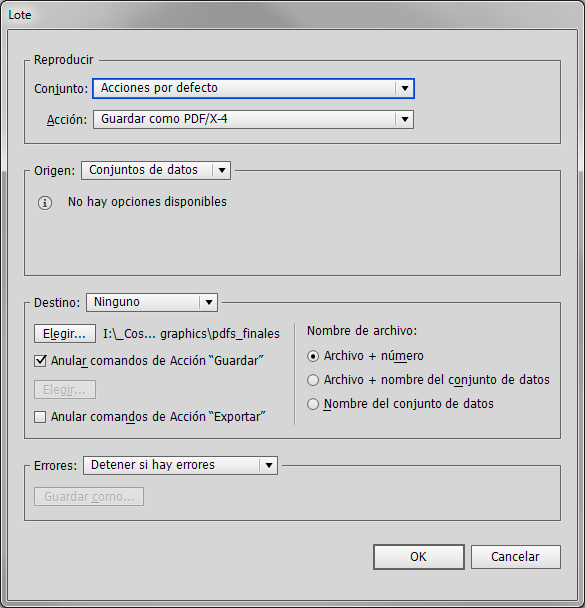585x608 pixels.
Task: Click the Guardar como PDF/X-4 action field
Action: pyautogui.click(x=254, y=119)
